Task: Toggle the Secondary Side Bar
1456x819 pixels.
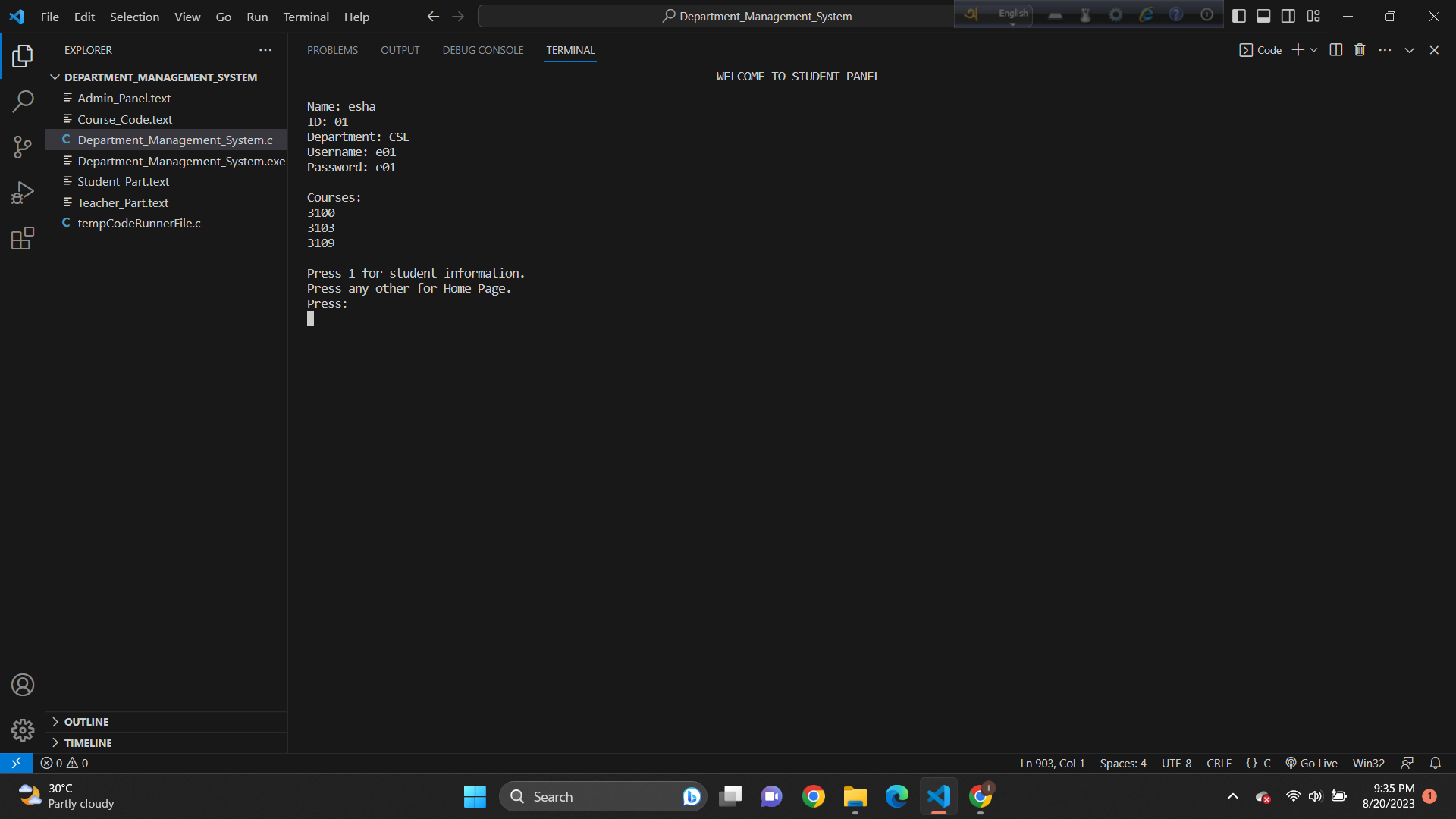Action: pos(1288,15)
